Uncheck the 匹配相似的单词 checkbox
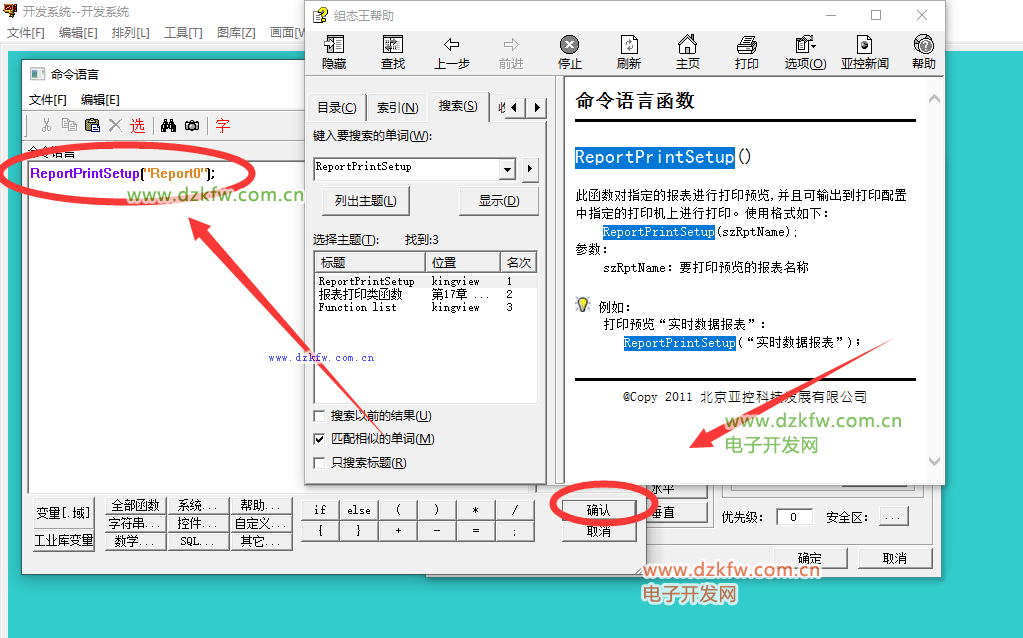The height and width of the screenshot is (638, 1023). coord(320,439)
